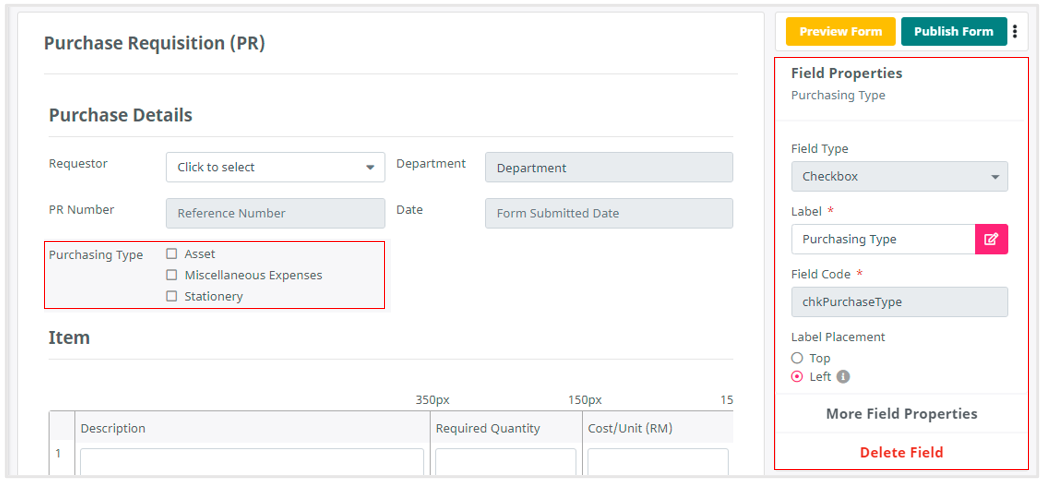Click the info icon beside Left

tap(843, 377)
